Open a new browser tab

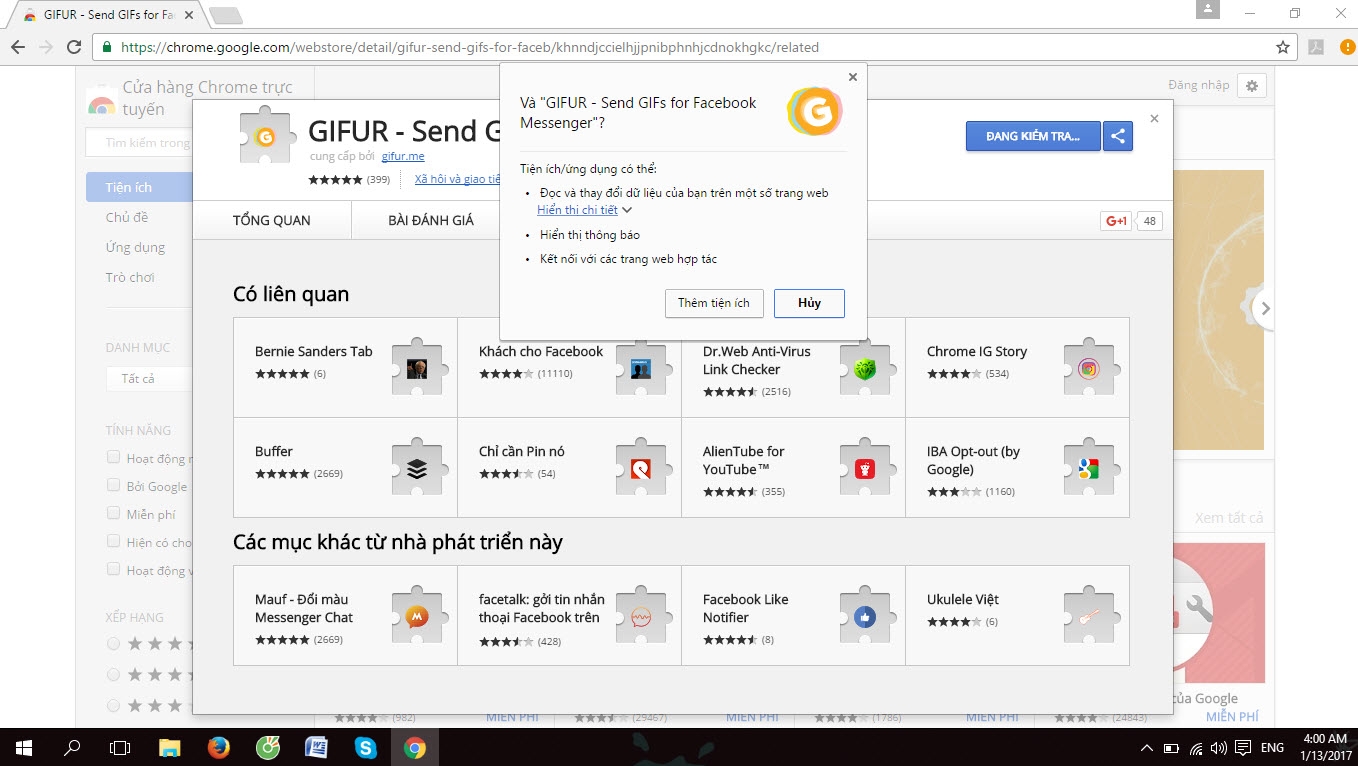226,15
